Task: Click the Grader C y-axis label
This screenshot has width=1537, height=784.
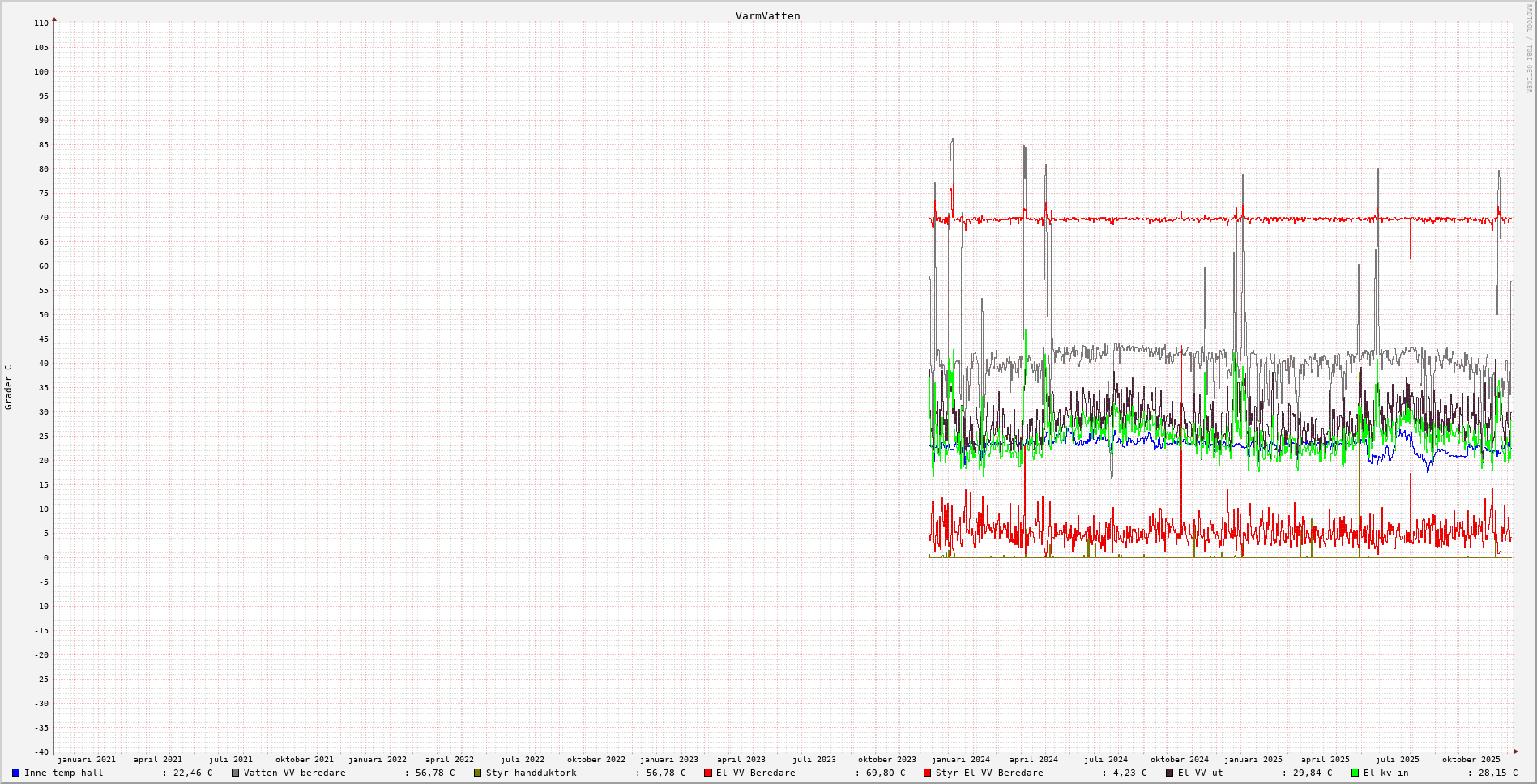Action: [9, 387]
